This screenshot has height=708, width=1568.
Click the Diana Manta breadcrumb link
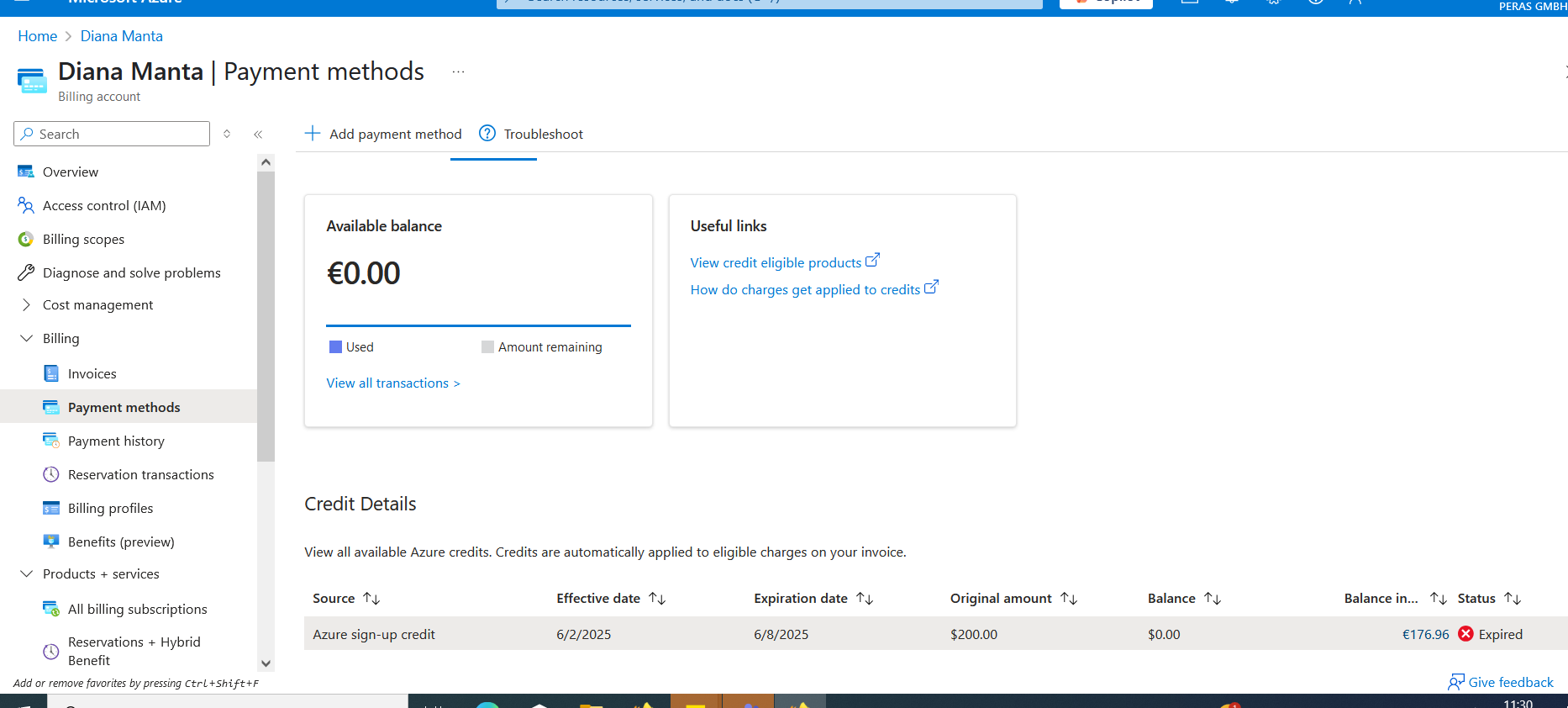coord(122,36)
